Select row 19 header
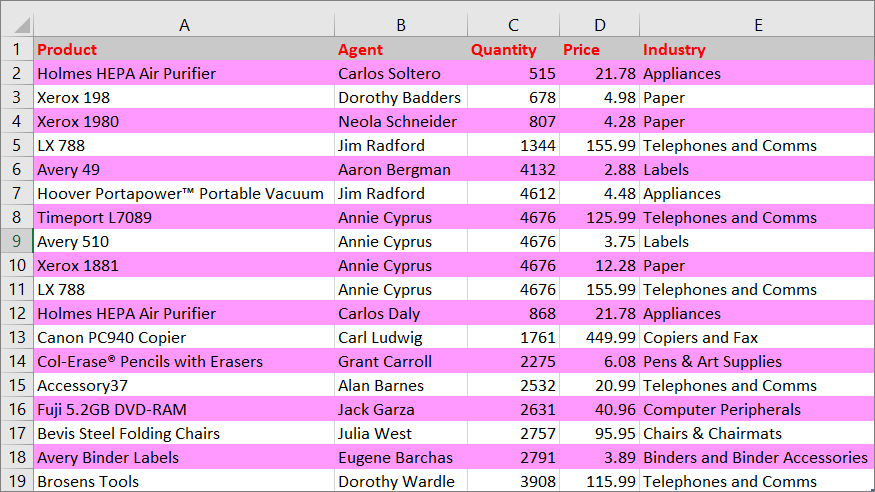The image size is (875, 492). 17,481
